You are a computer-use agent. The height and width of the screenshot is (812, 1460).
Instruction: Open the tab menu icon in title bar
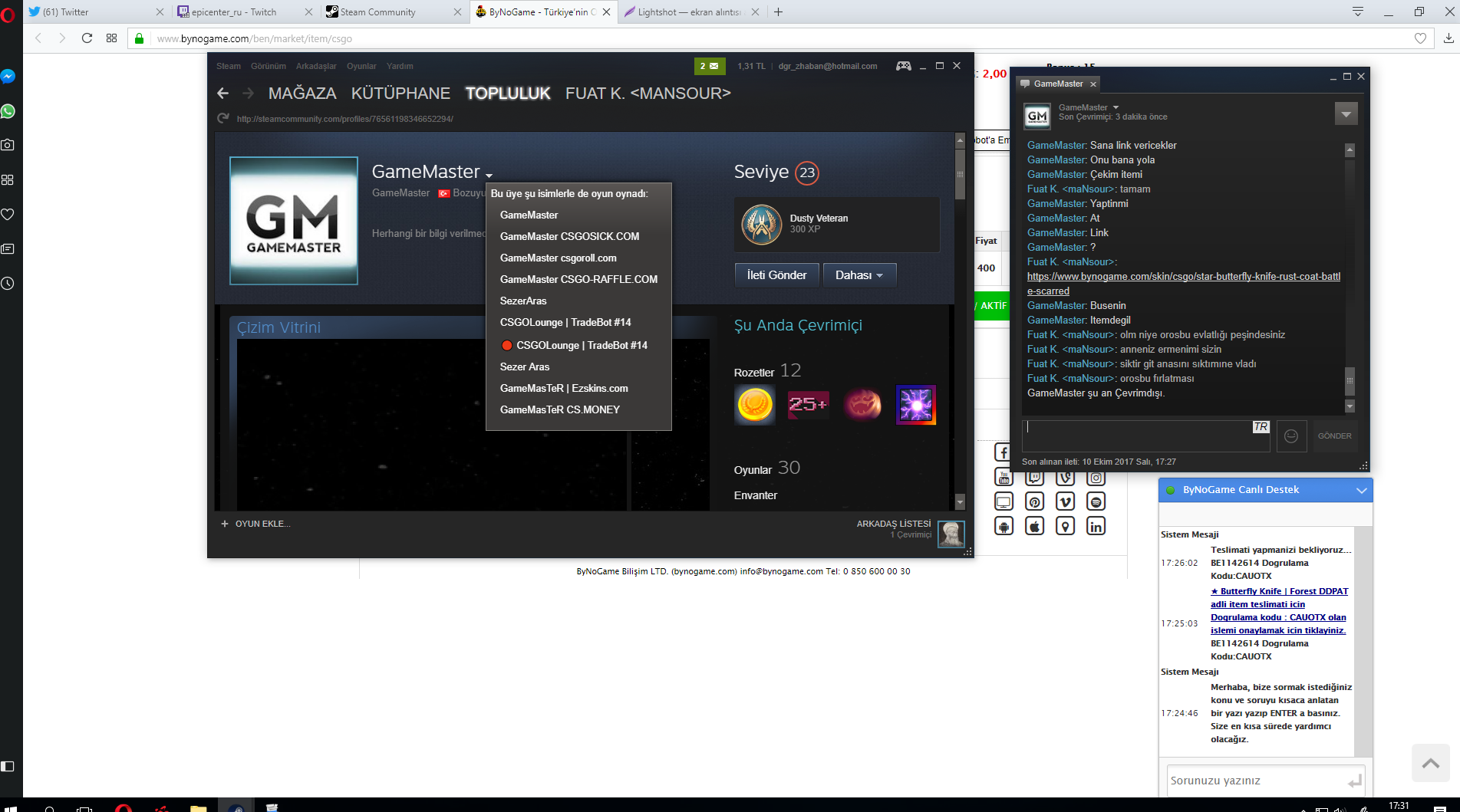pos(1357,12)
